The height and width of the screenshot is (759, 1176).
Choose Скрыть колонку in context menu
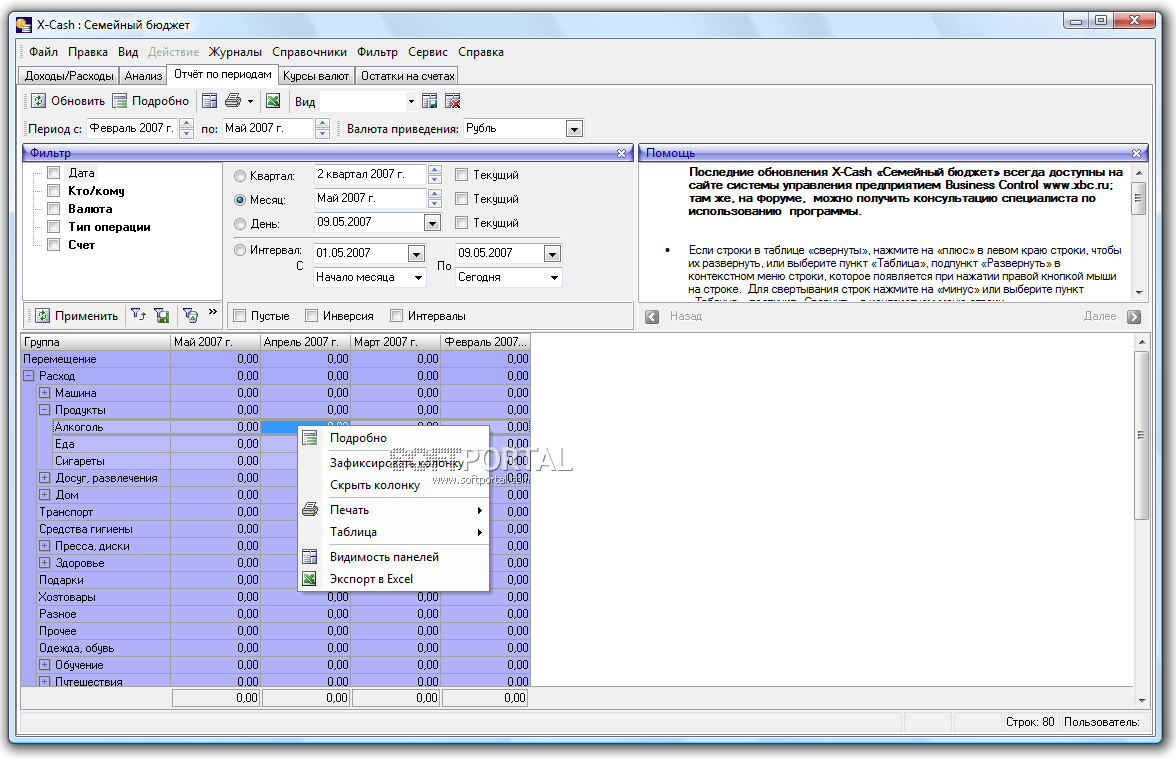coord(375,485)
